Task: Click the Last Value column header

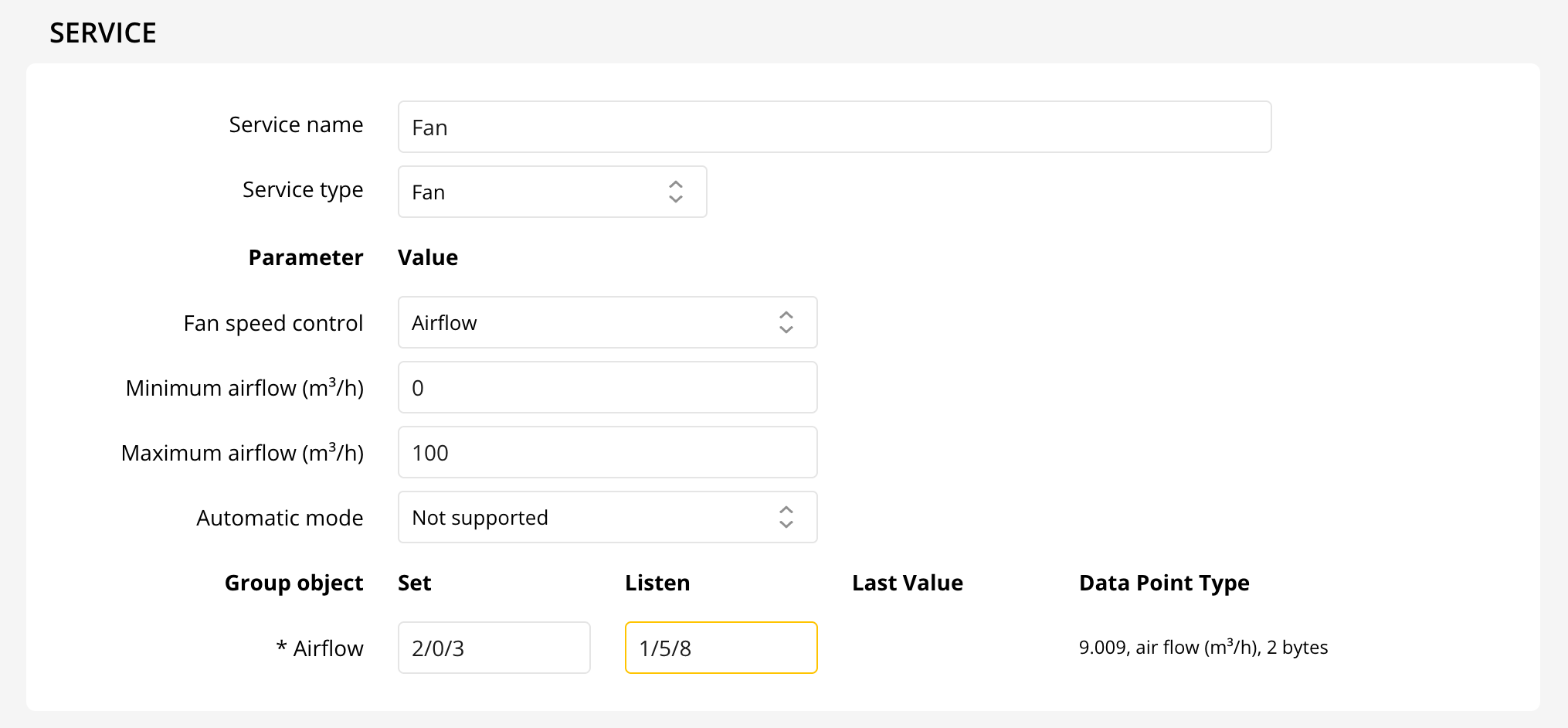Action: (x=907, y=583)
